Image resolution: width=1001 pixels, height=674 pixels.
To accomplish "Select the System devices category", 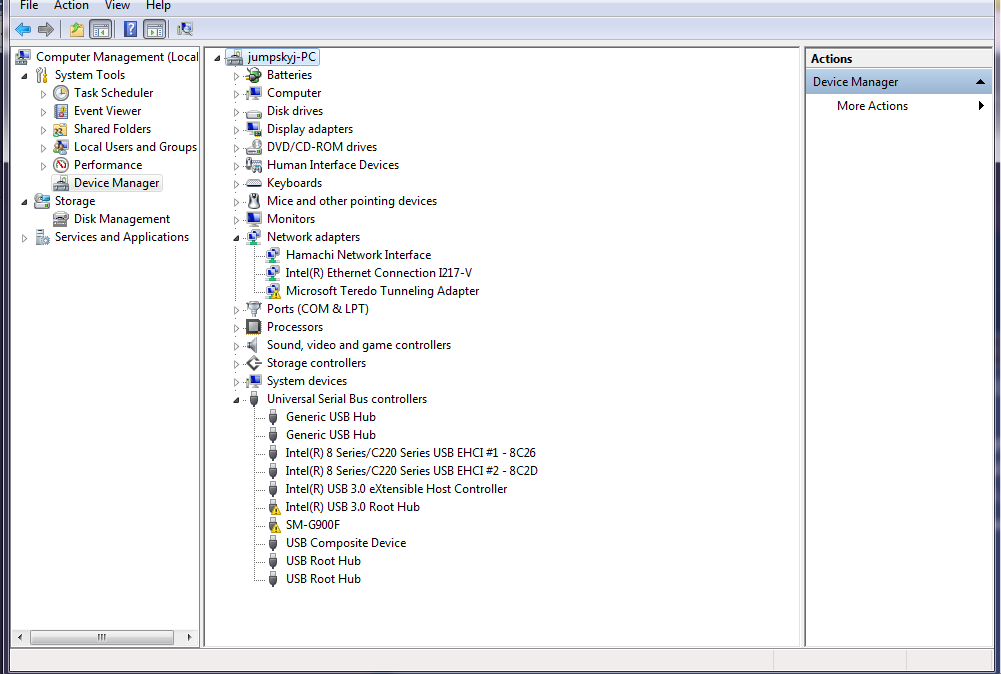I will (306, 381).
